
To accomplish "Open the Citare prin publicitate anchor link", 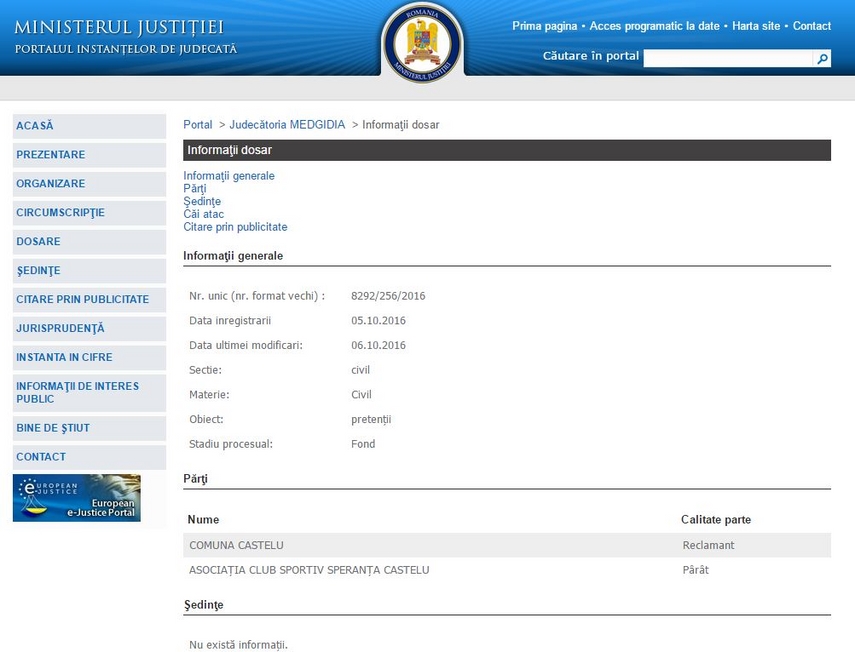I will click(x=235, y=227).
